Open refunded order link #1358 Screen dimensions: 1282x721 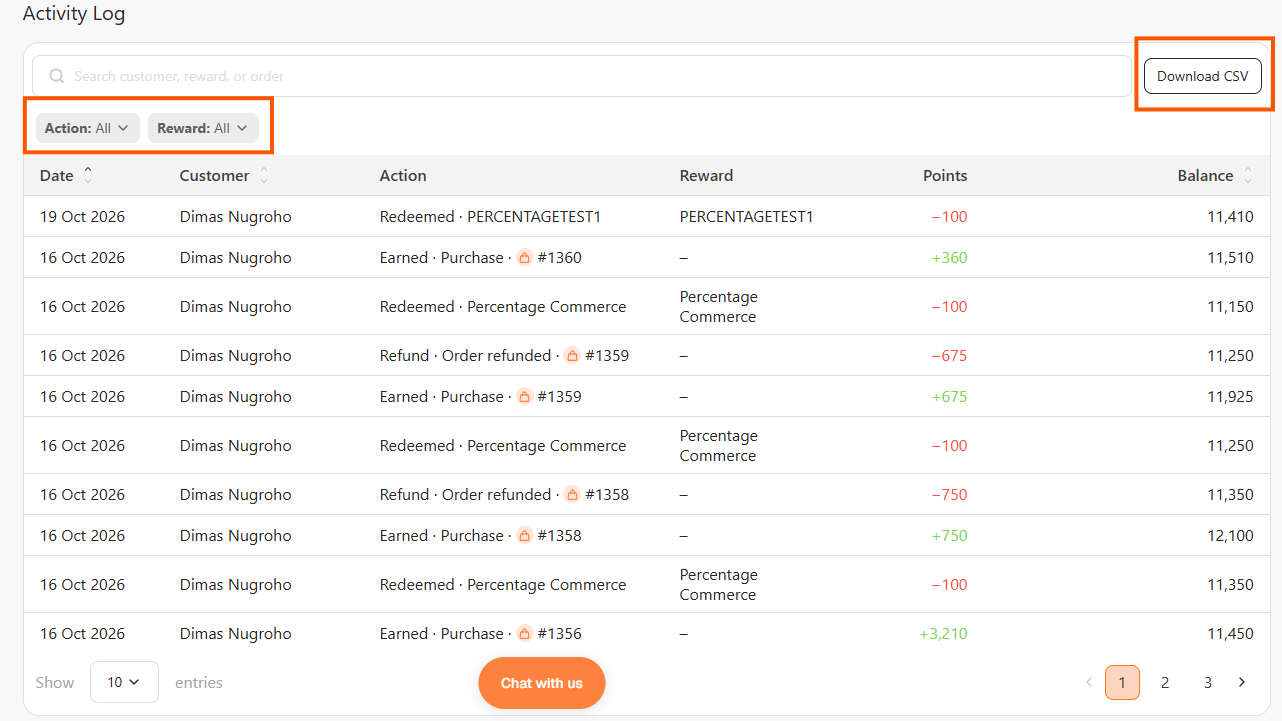(607, 494)
